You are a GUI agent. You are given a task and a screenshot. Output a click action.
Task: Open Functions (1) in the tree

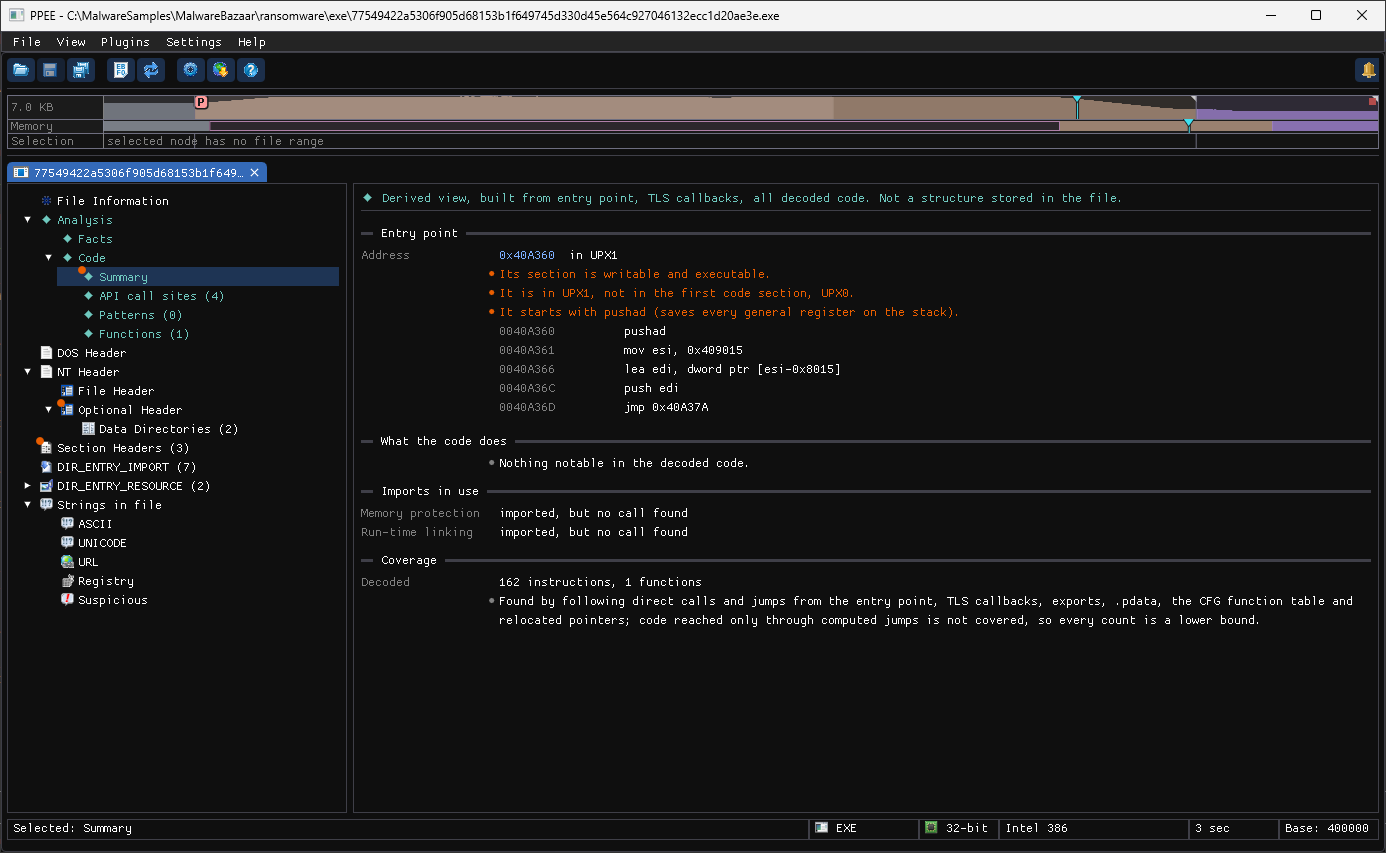click(144, 334)
